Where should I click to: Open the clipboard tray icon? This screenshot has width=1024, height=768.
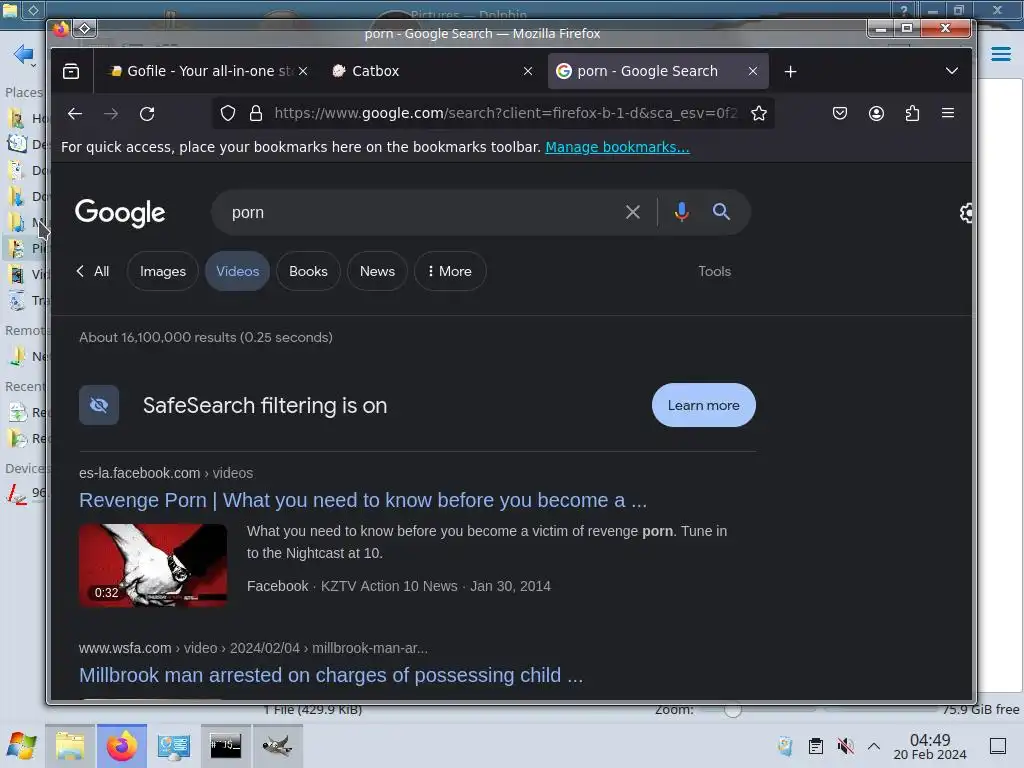(816, 746)
